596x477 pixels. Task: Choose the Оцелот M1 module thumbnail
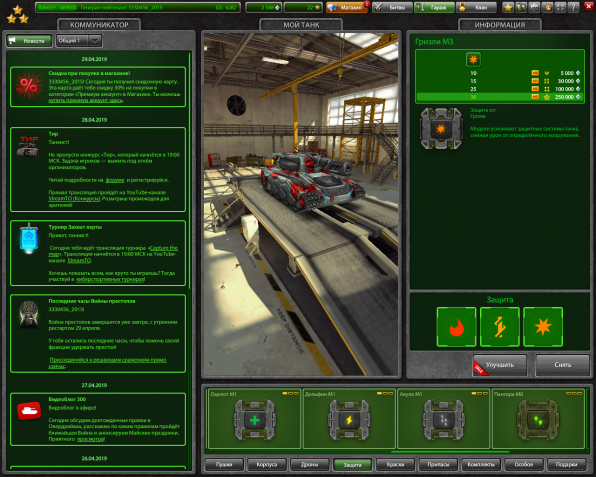coord(254,418)
